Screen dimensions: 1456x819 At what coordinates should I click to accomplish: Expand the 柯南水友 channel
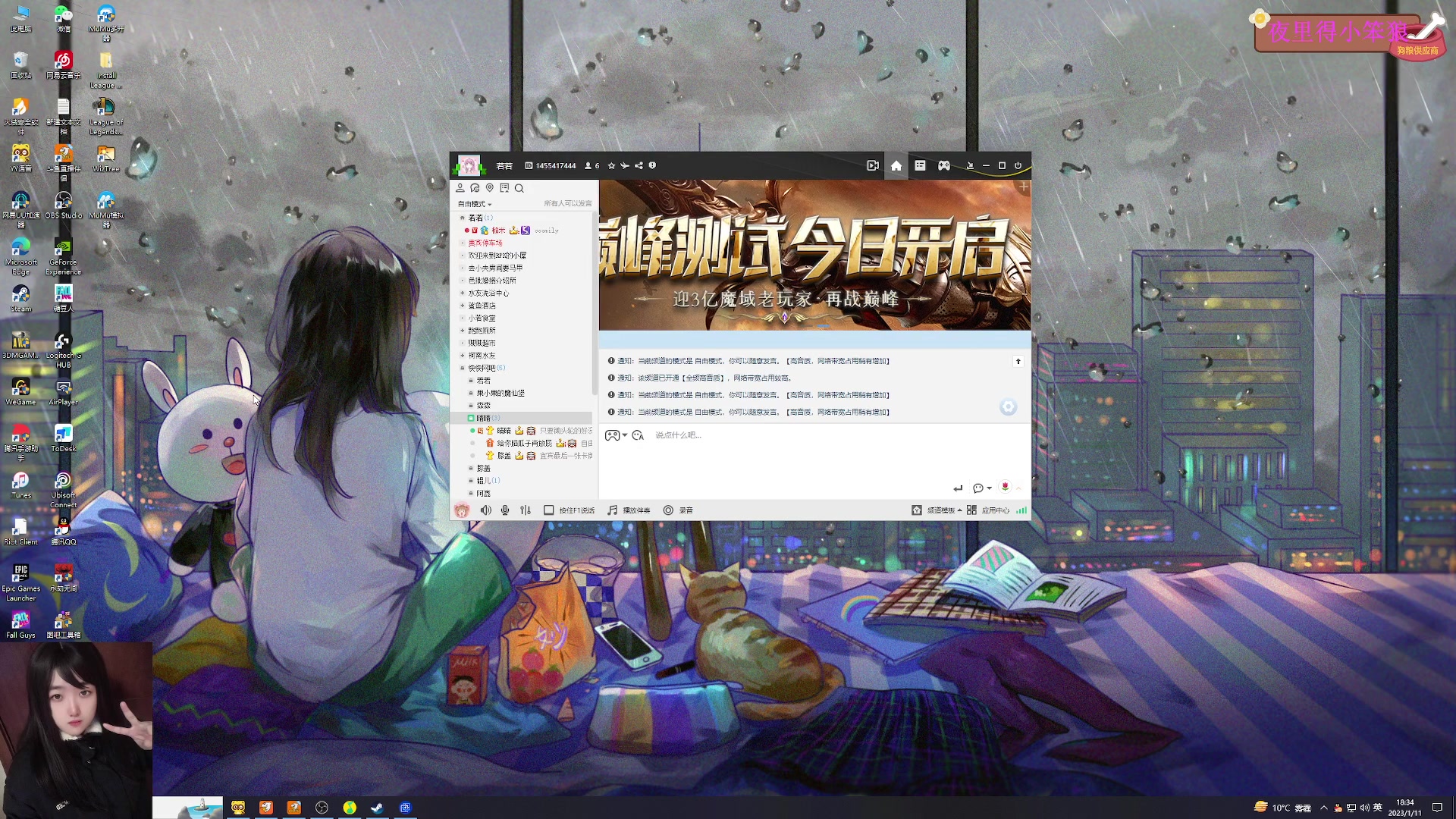(x=463, y=356)
